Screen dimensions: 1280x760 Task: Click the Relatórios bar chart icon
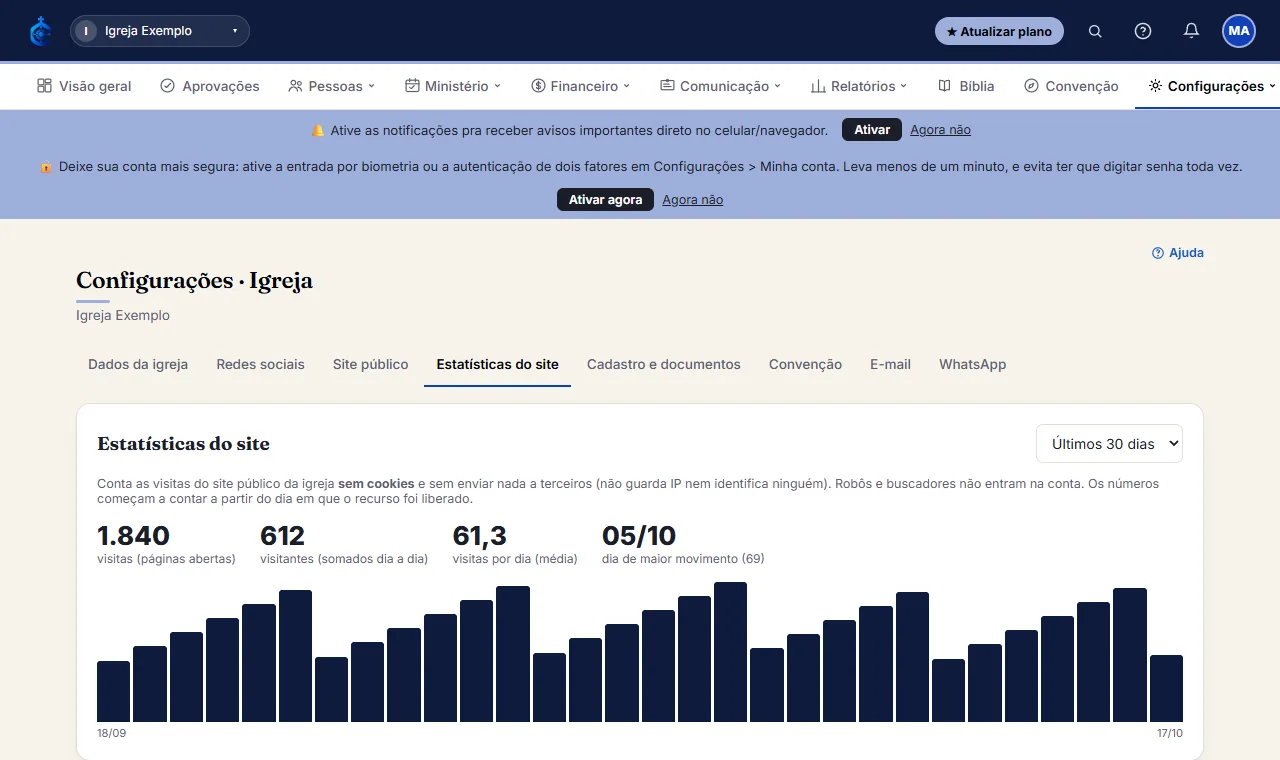pyautogui.click(x=818, y=86)
